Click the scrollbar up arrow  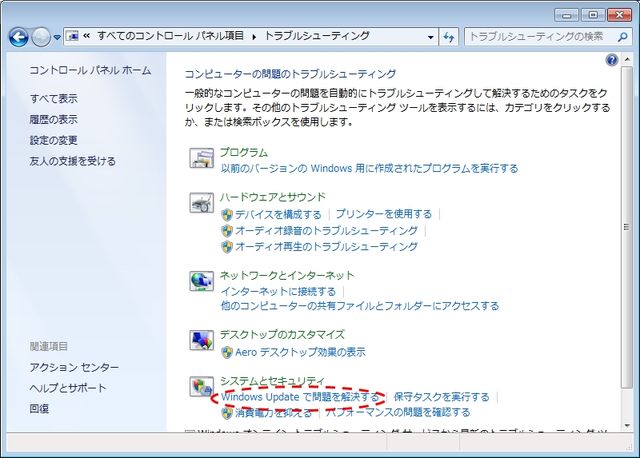tap(627, 60)
